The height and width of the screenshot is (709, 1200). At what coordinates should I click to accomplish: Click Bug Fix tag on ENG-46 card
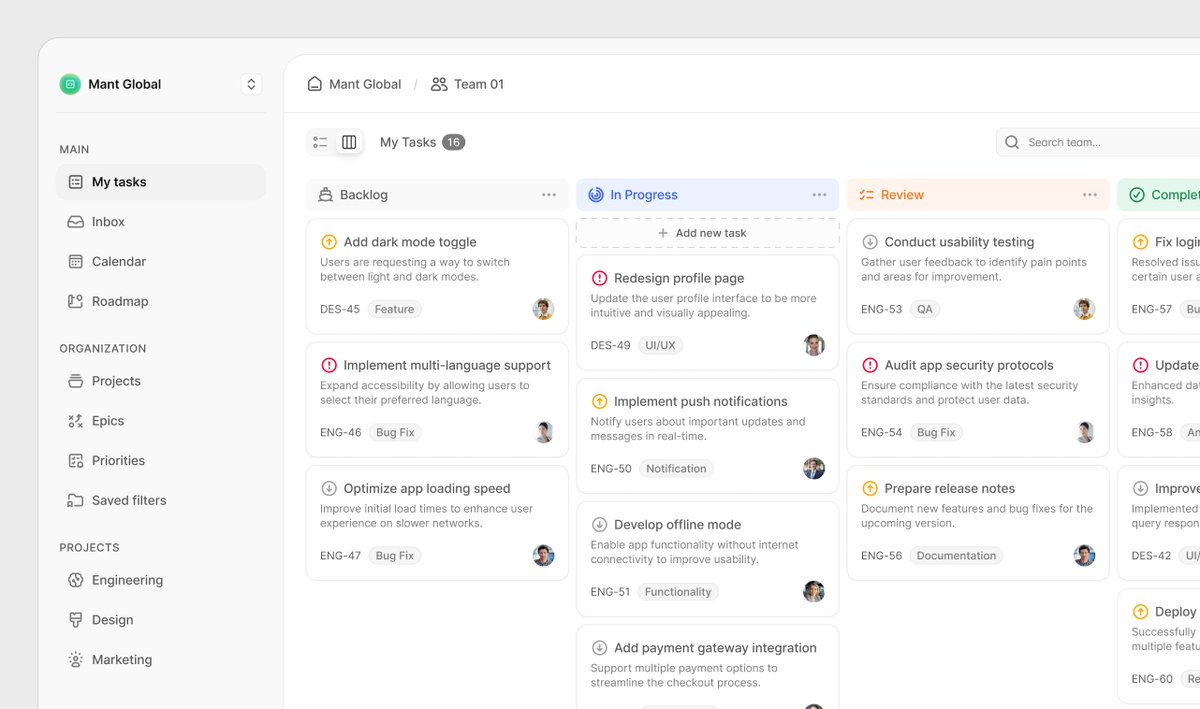(x=395, y=433)
